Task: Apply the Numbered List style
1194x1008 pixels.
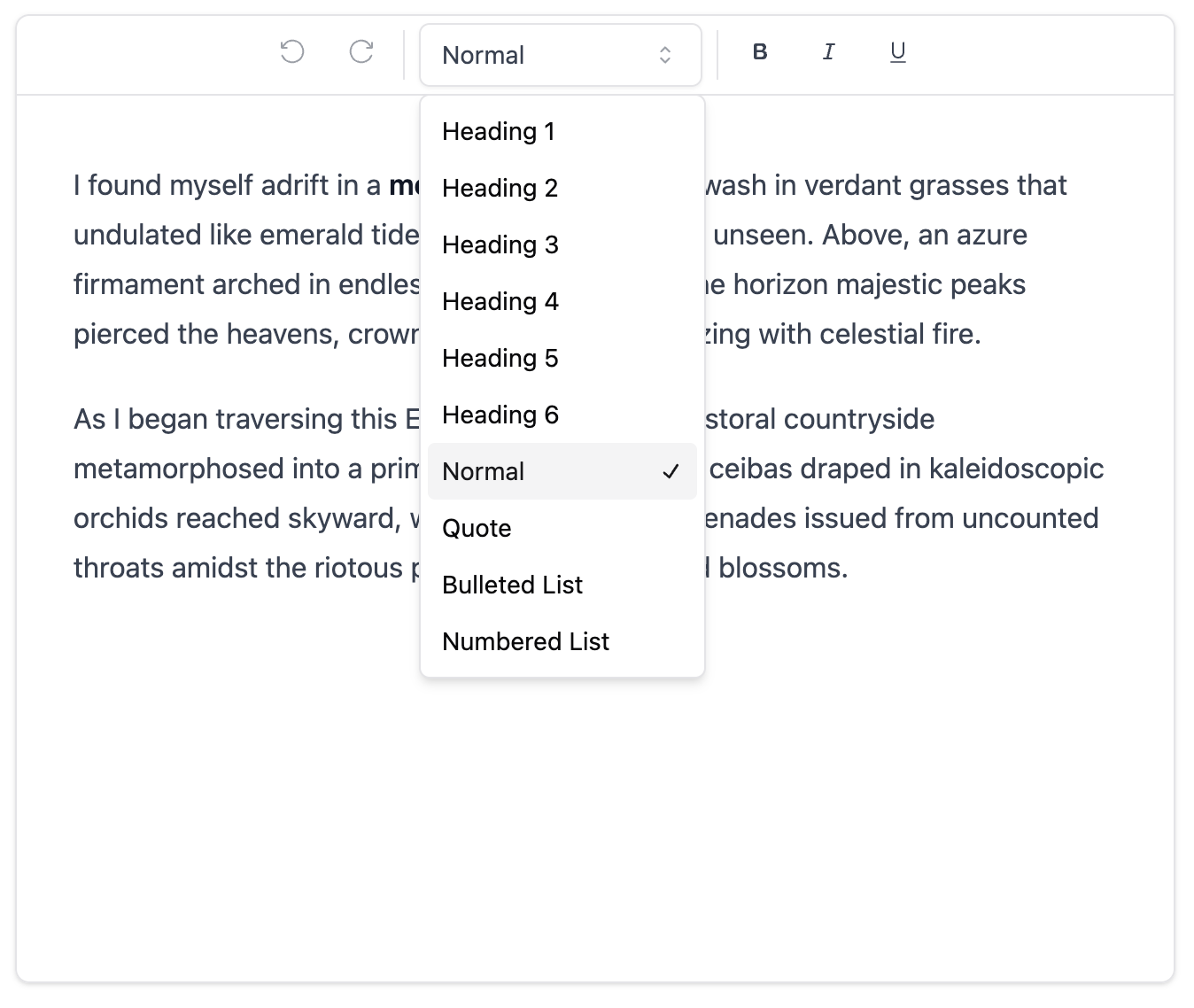Action: pyautogui.click(x=525, y=641)
